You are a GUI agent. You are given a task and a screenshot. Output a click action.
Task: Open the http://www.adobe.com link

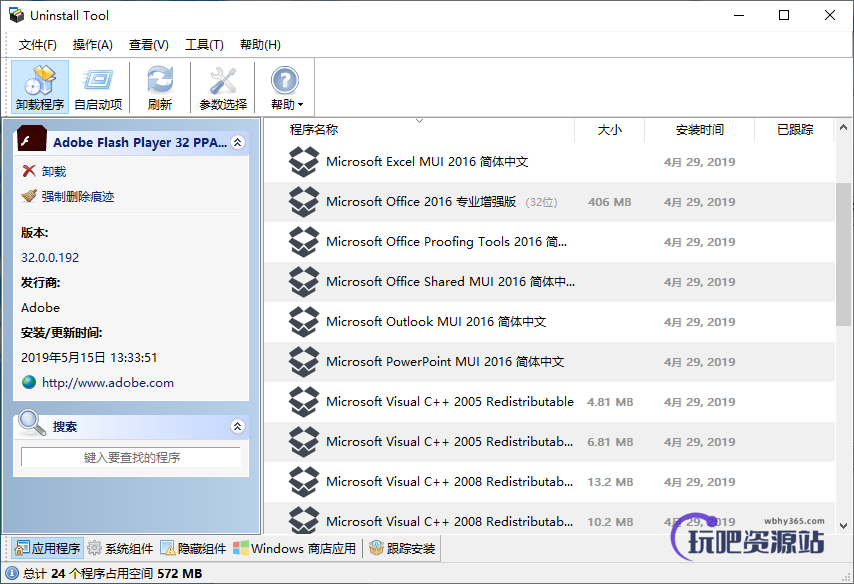click(108, 382)
